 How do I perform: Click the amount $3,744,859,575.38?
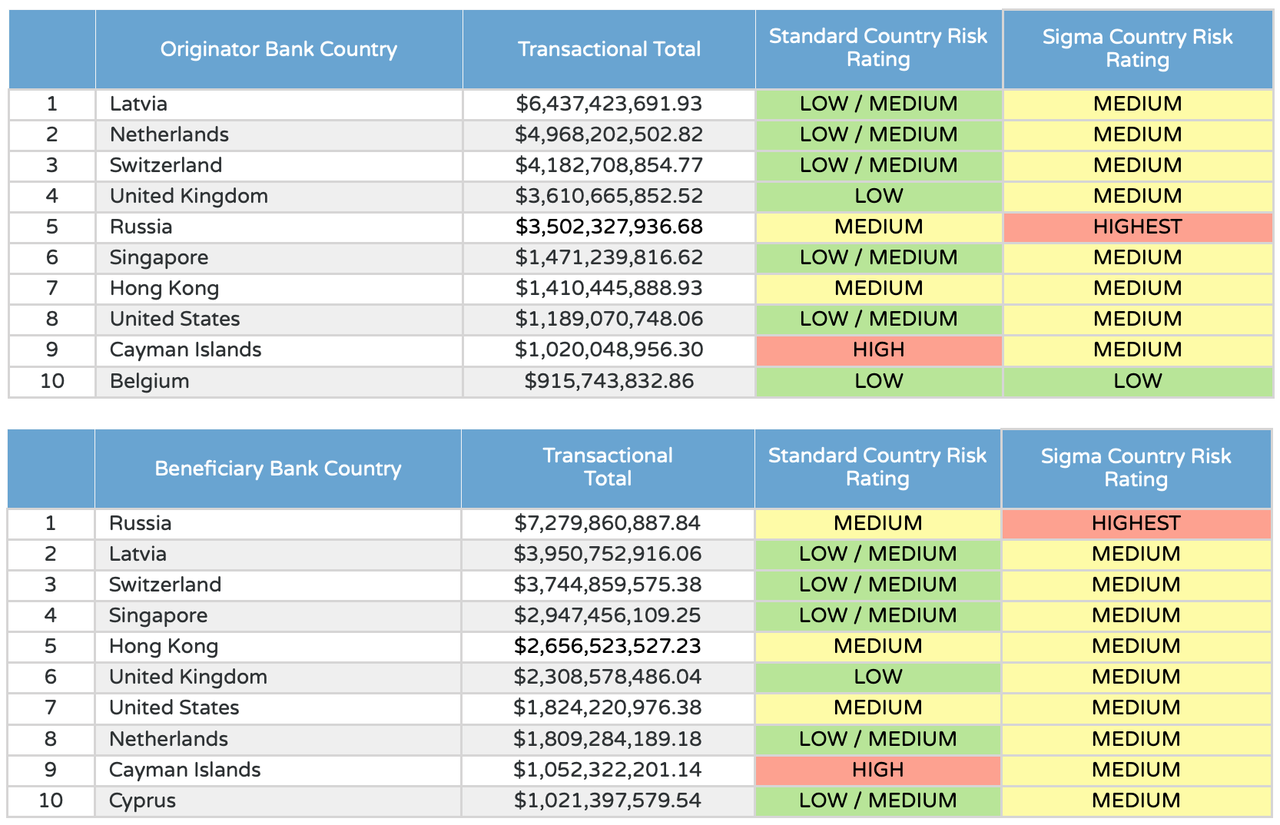608,585
